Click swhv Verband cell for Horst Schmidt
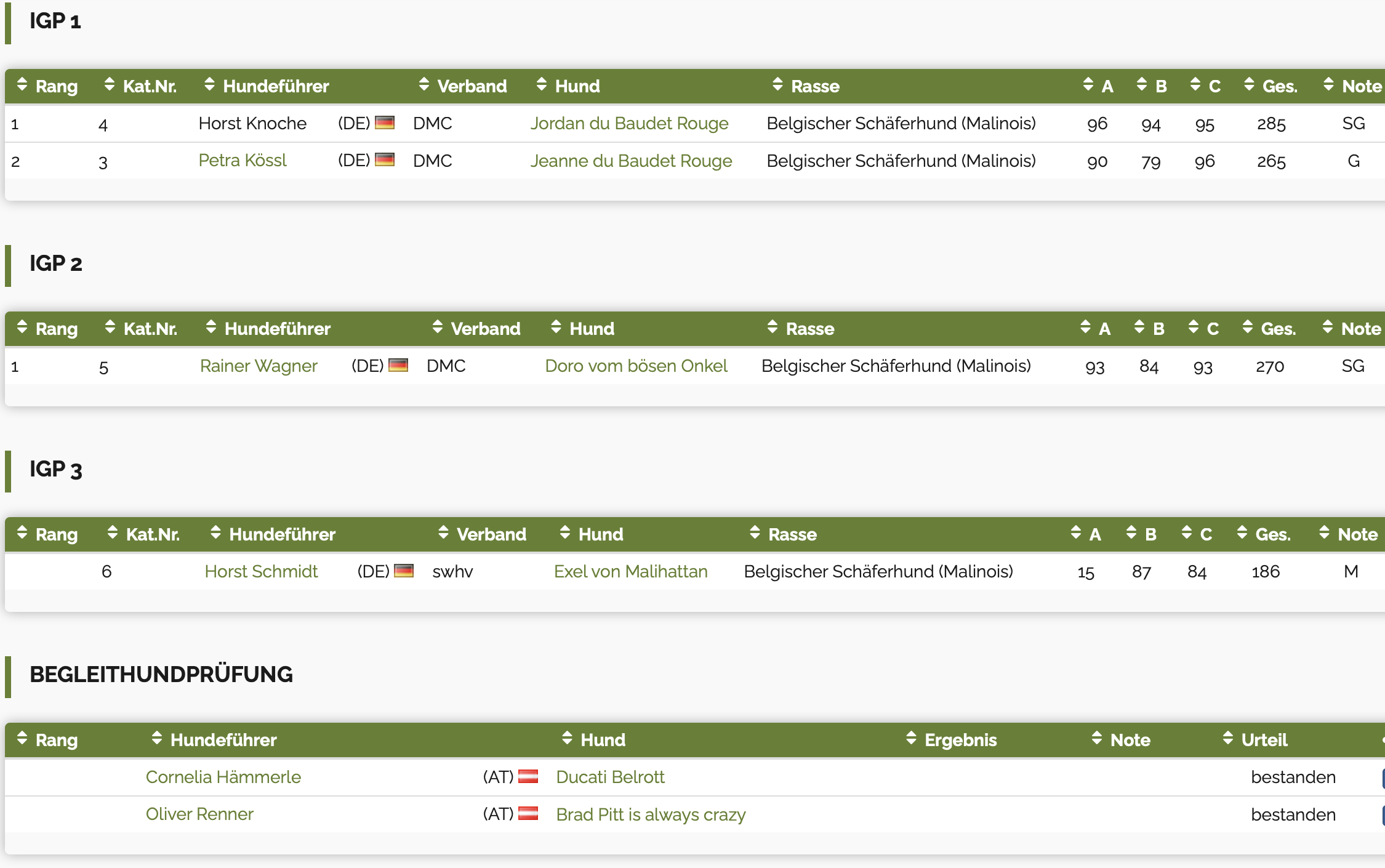The height and width of the screenshot is (868, 1385). [453, 572]
